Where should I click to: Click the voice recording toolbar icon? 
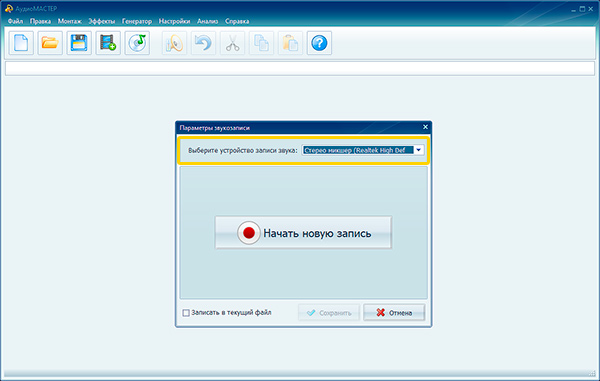pos(174,43)
